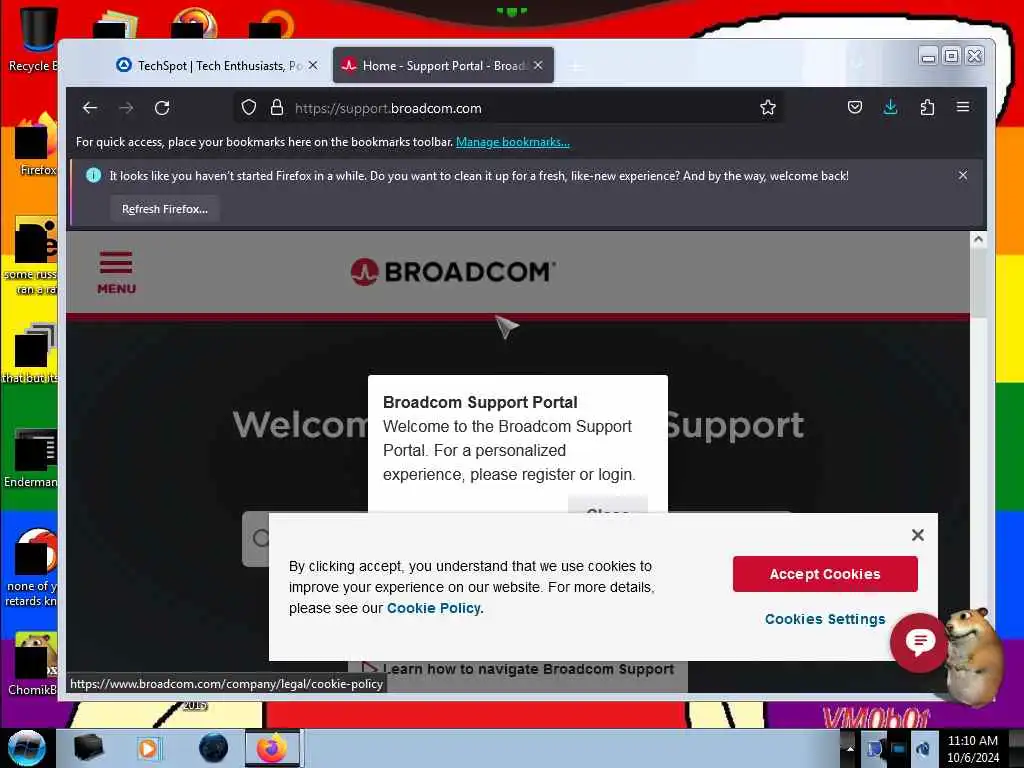1024x768 pixels.
Task: Select ChomikBox desktop icon
Action: [x=33, y=664]
